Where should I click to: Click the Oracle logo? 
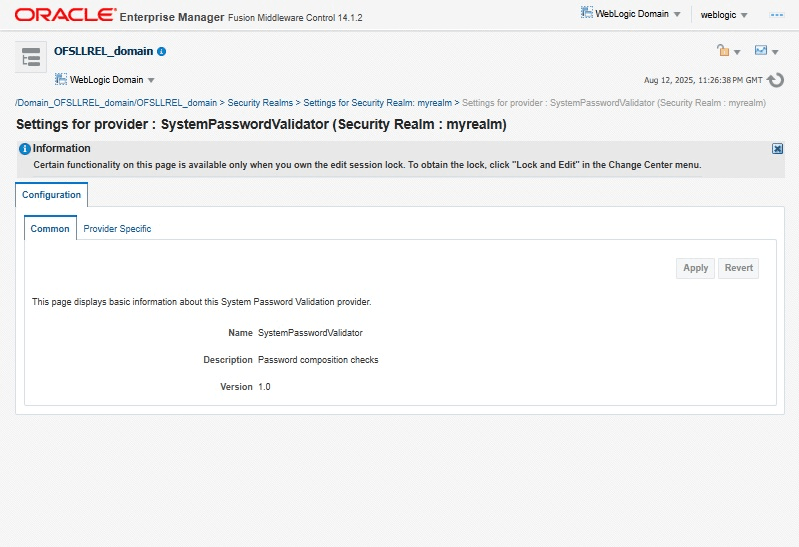65,15
